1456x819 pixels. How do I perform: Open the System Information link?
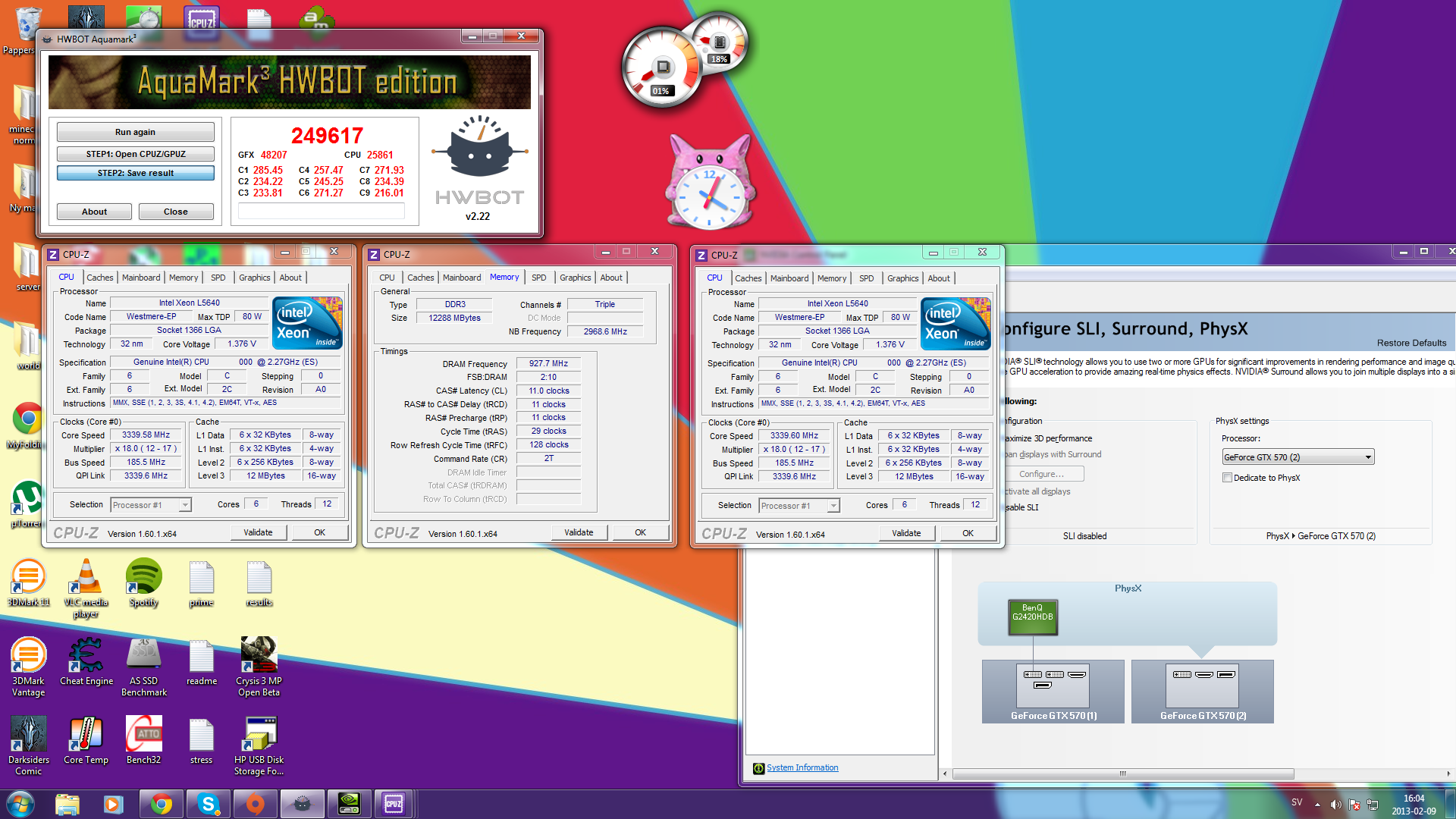pyautogui.click(x=802, y=767)
